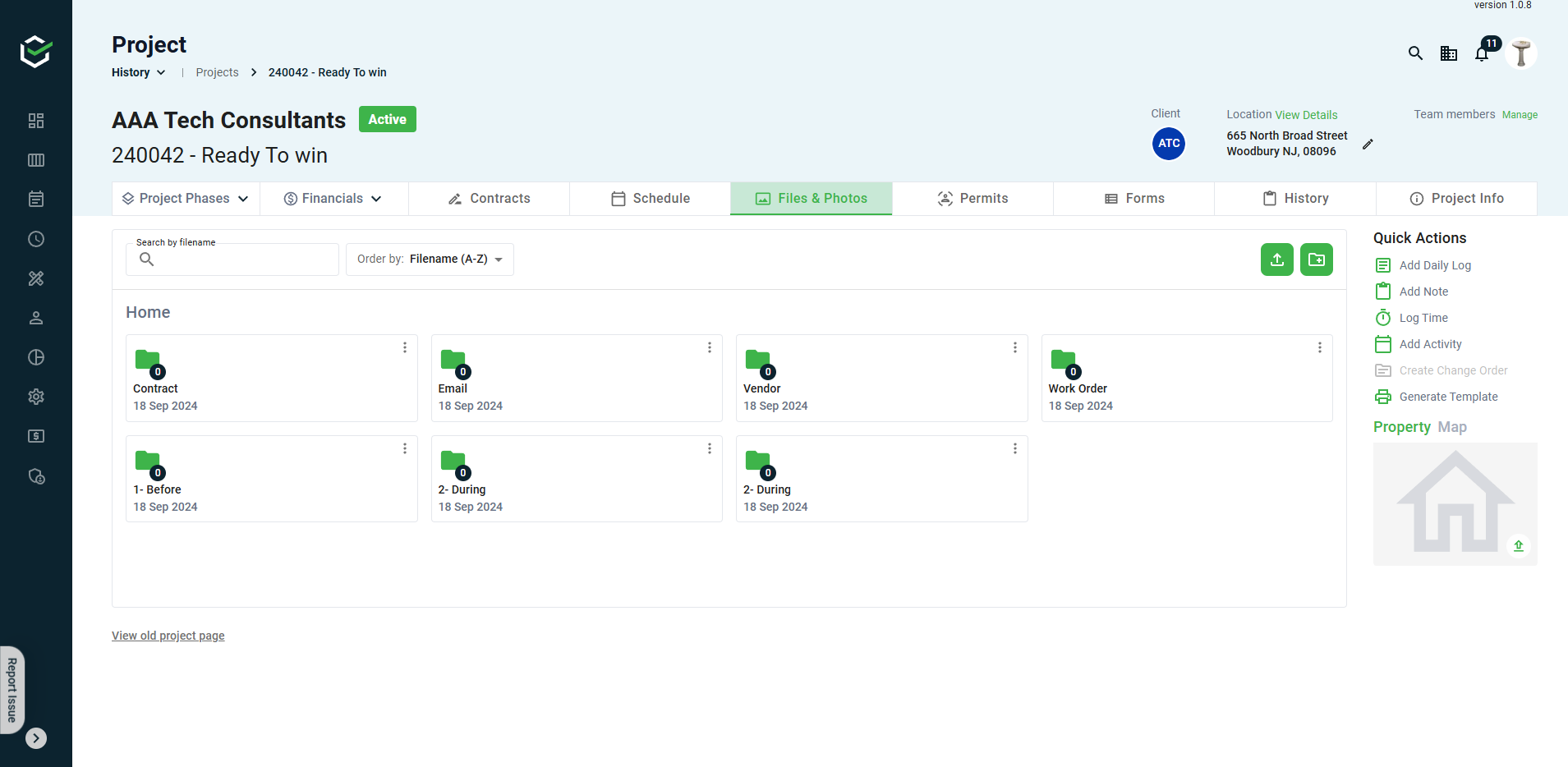Open the dashboard grid icon in the sidebar
Viewport: 1568px width, 767px height.
(36, 121)
